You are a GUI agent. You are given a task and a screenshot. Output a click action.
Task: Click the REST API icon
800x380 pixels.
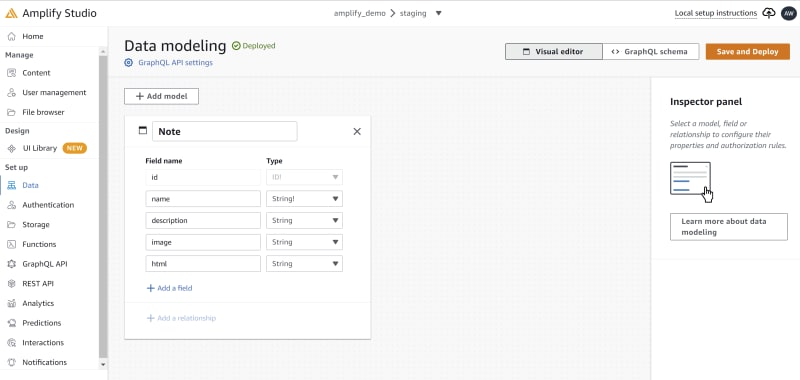(12, 284)
